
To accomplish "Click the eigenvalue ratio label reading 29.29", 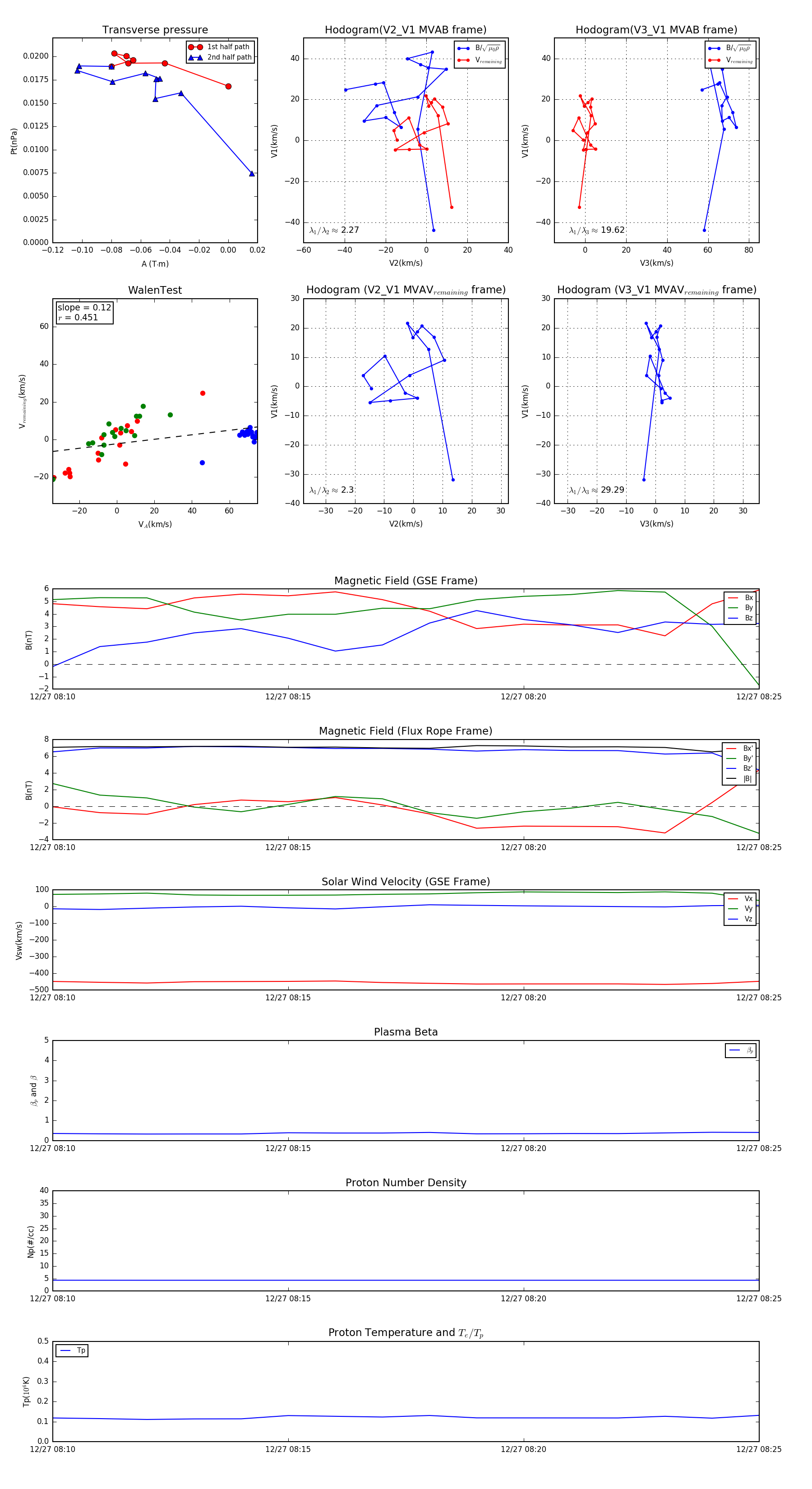I will tap(597, 490).
